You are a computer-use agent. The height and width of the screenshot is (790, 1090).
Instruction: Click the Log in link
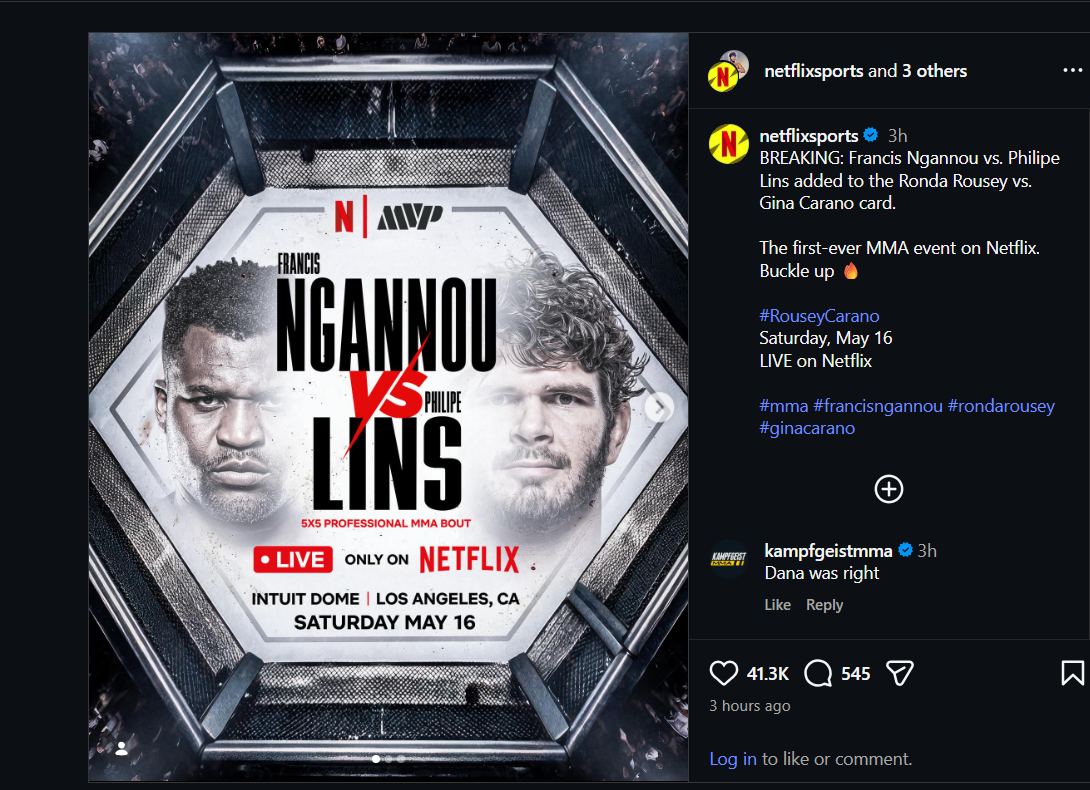point(733,759)
